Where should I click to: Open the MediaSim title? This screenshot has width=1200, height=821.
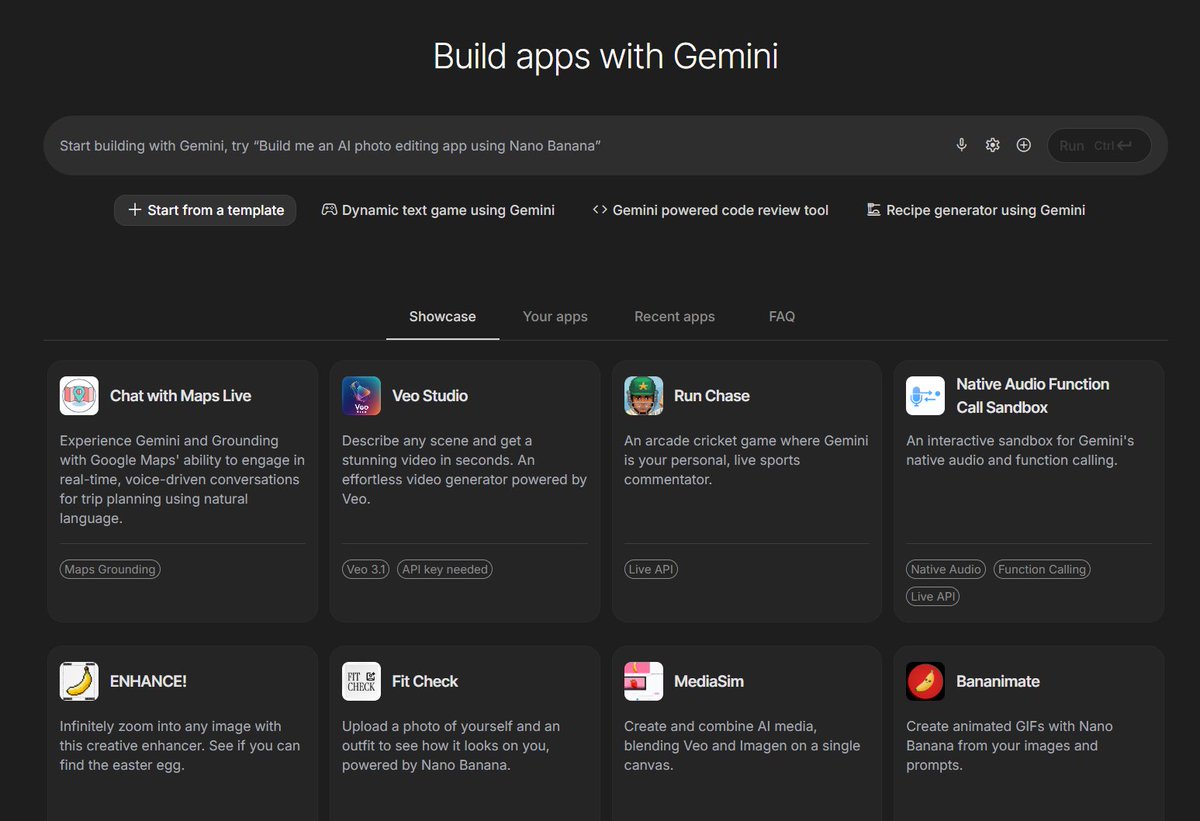pyautogui.click(x=709, y=681)
